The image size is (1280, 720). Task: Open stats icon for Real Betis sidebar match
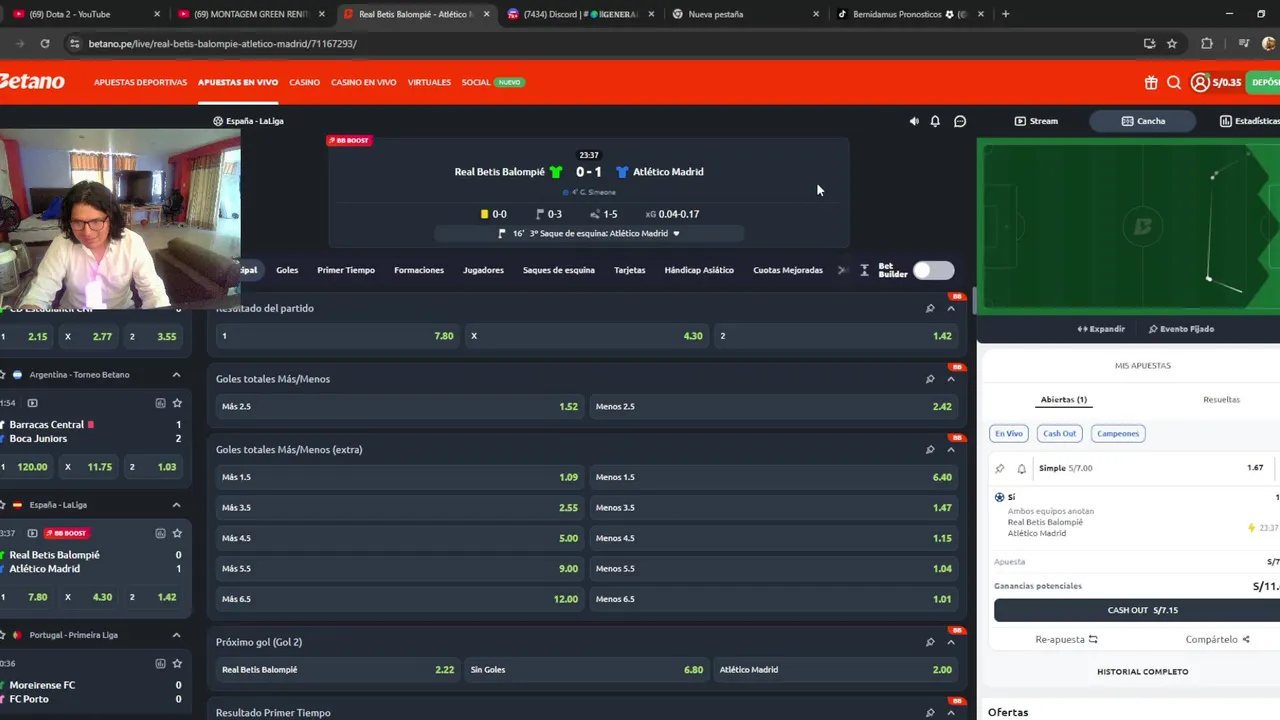coord(160,533)
